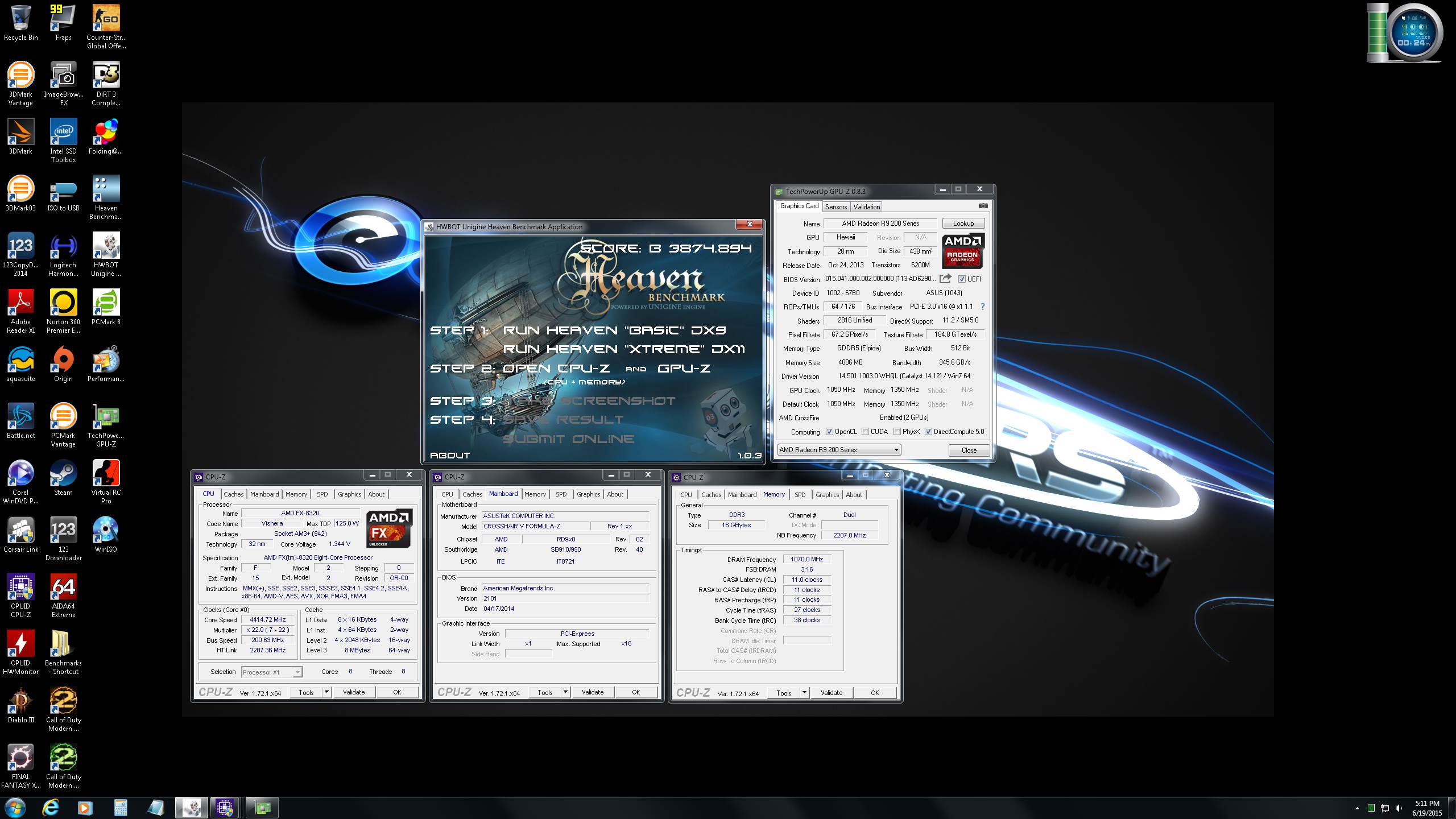Open 3DMark Vantage desktop icon
The height and width of the screenshot is (819, 1456).
pyautogui.click(x=21, y=84)
